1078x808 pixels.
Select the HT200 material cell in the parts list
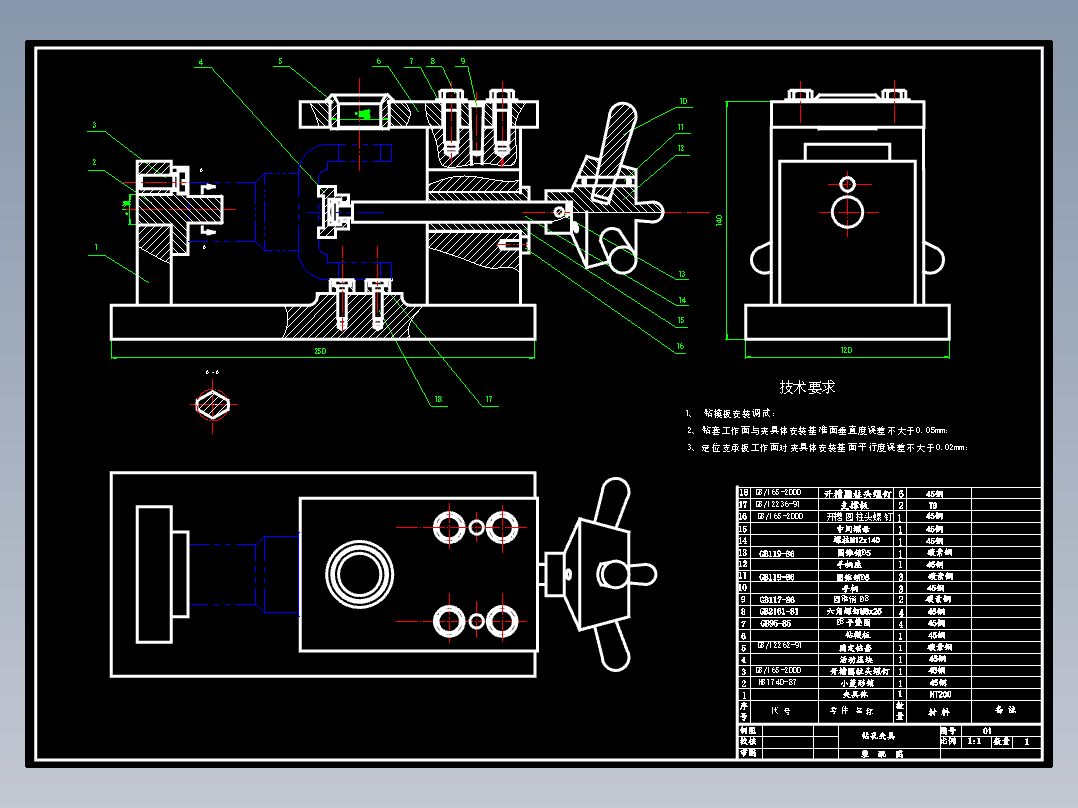[x=940, y=695]
